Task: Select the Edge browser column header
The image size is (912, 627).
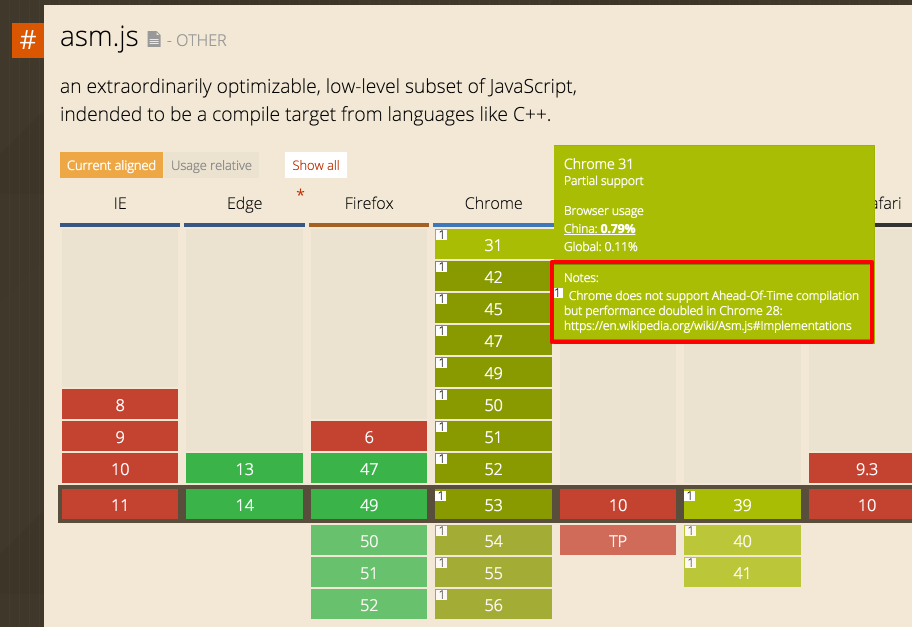Action: coord(244,204)
